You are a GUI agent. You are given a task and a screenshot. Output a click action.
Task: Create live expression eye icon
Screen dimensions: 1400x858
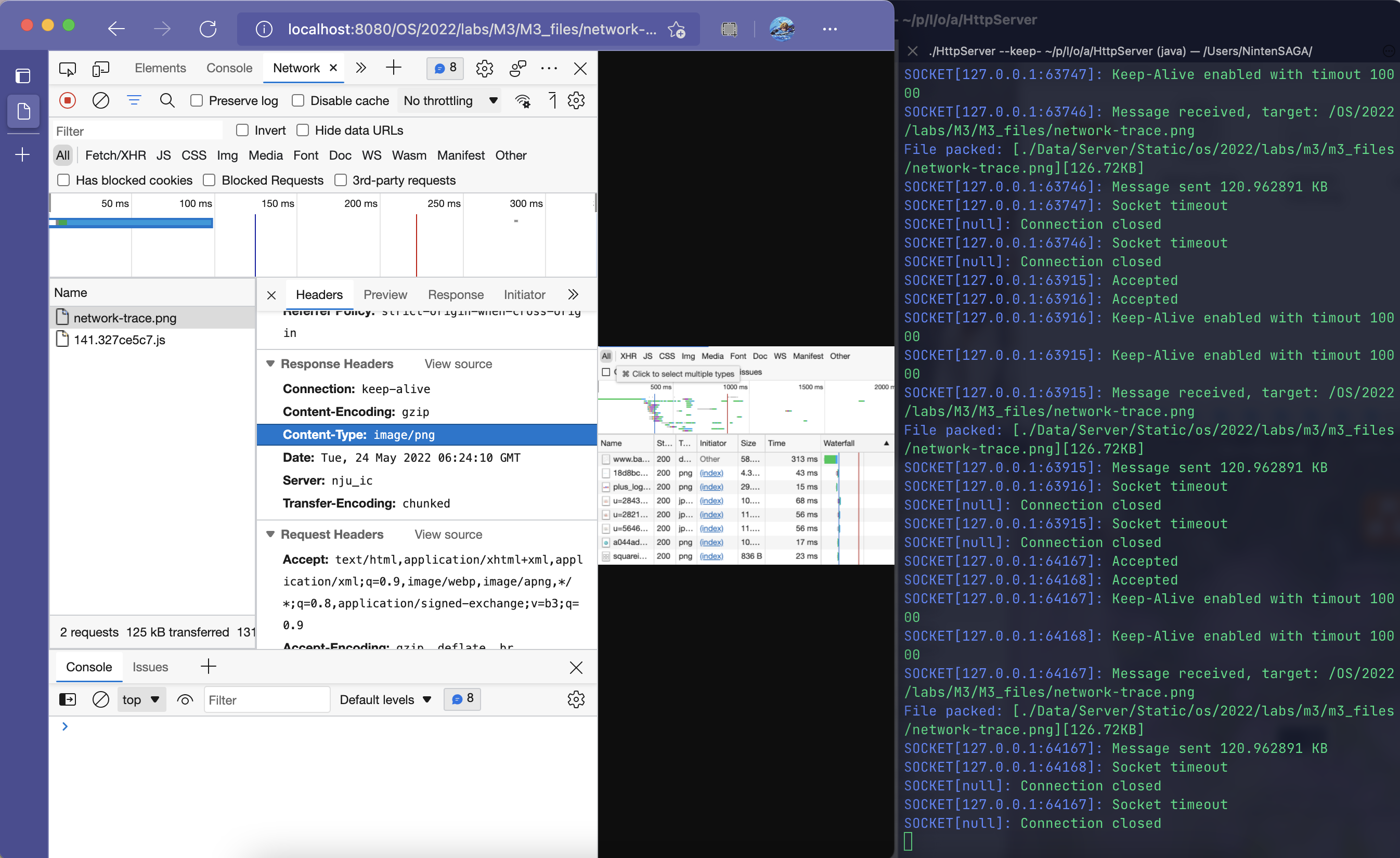pos(185,699)
